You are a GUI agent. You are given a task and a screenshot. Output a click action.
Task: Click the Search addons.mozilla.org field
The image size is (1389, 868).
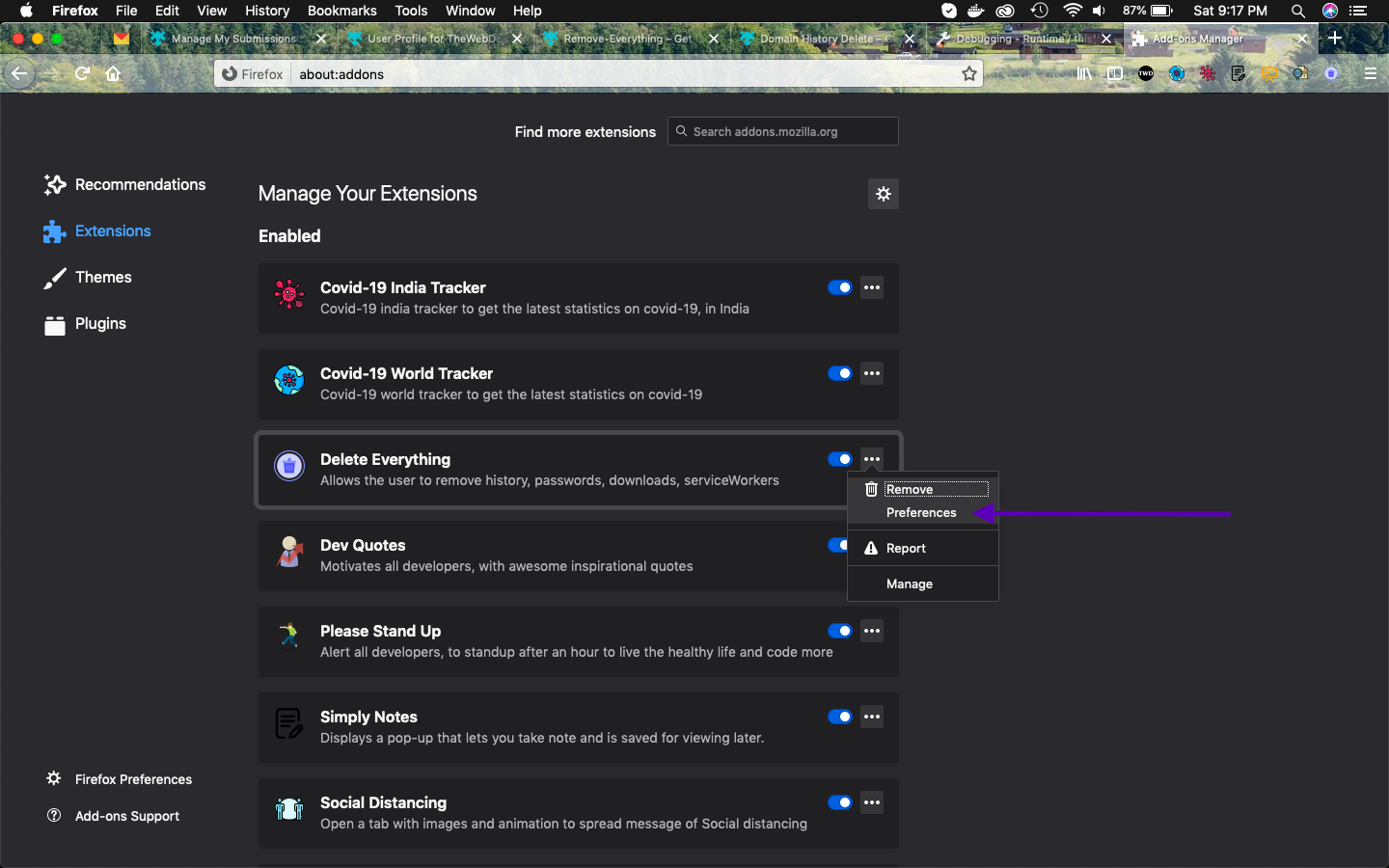coord(783,131)
